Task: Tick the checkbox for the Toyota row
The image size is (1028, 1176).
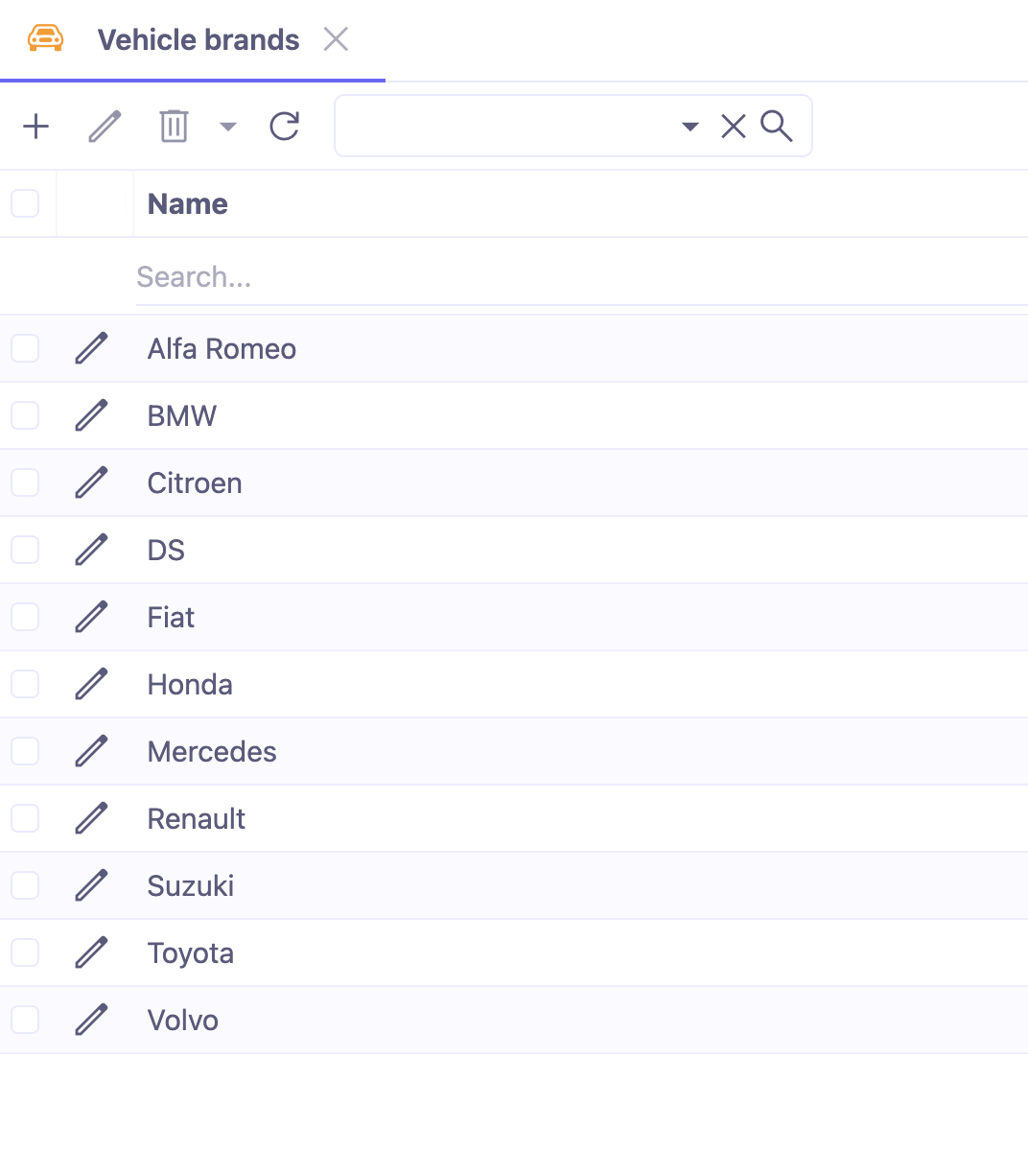Action: [25, 953]
